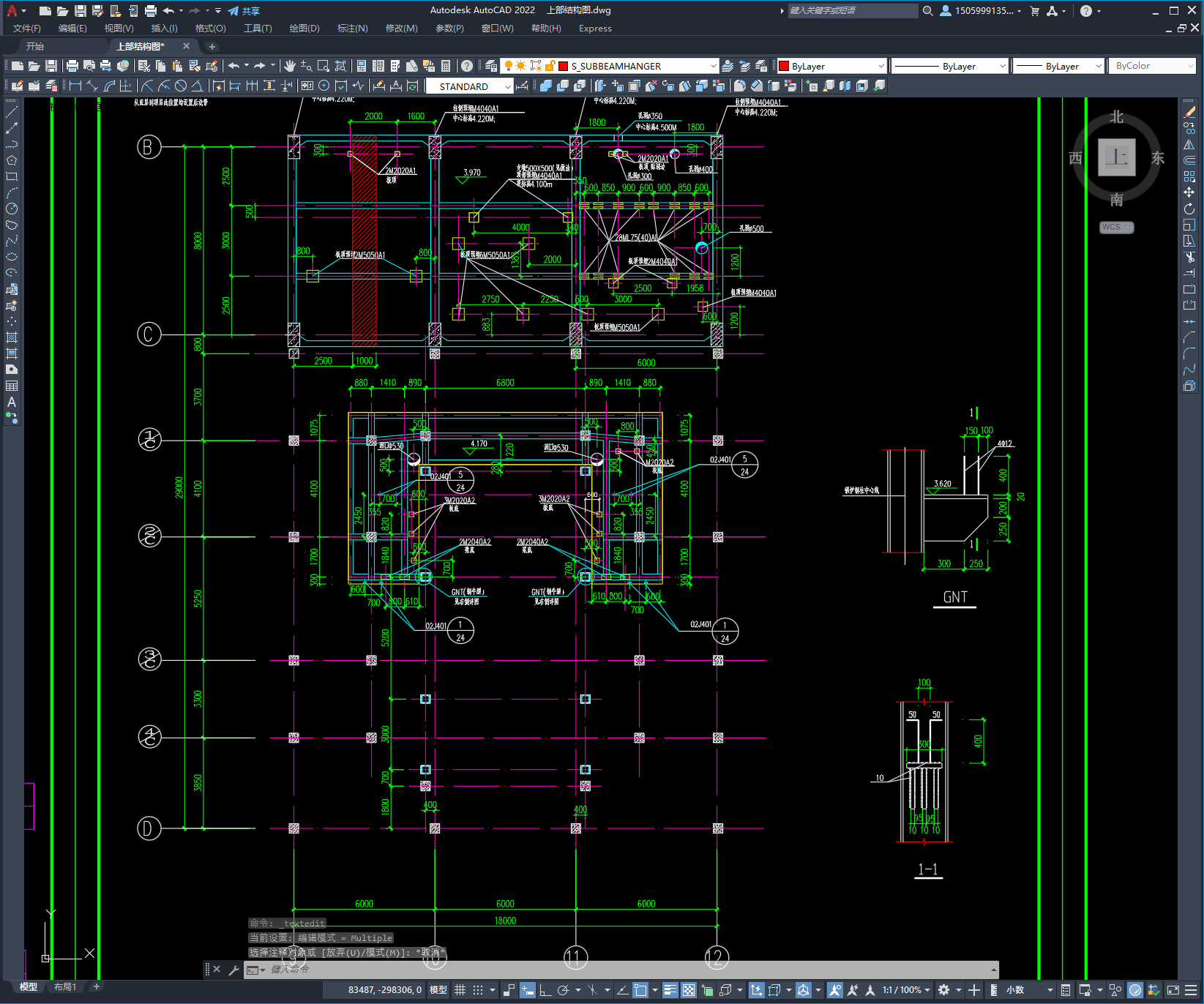Select the Erase tool in right toolbar

pos(1189,112)
